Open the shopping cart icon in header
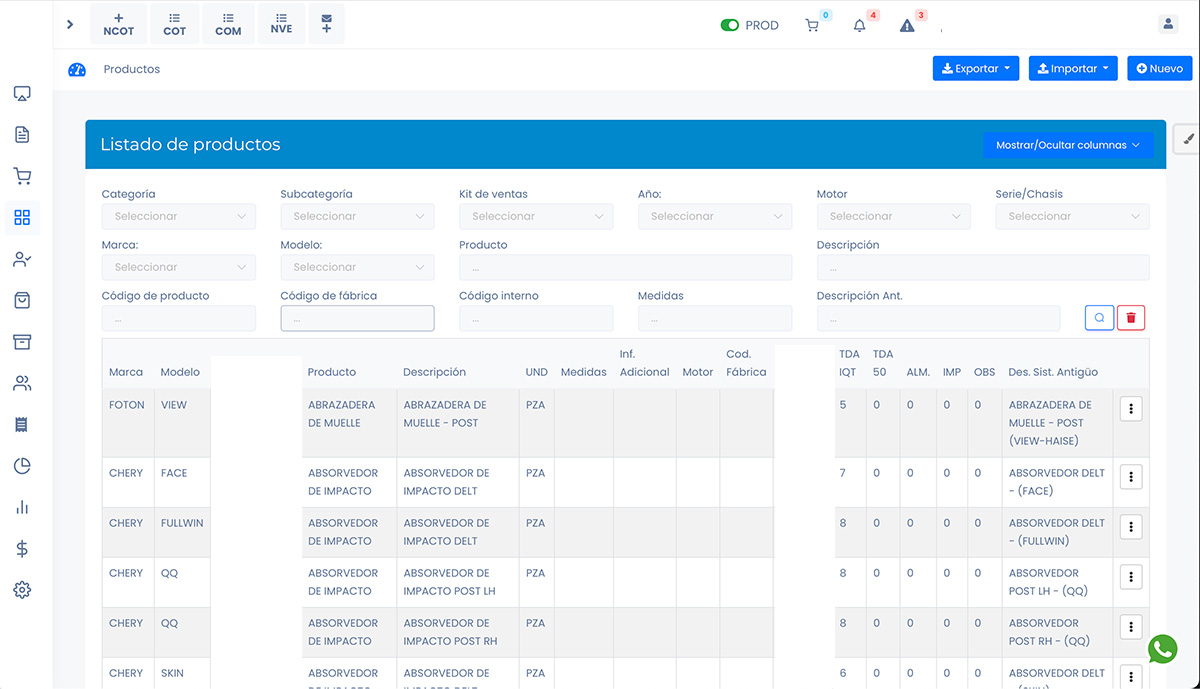The height and width of the screenshot is (689, 1200). (x=812, y=26)
